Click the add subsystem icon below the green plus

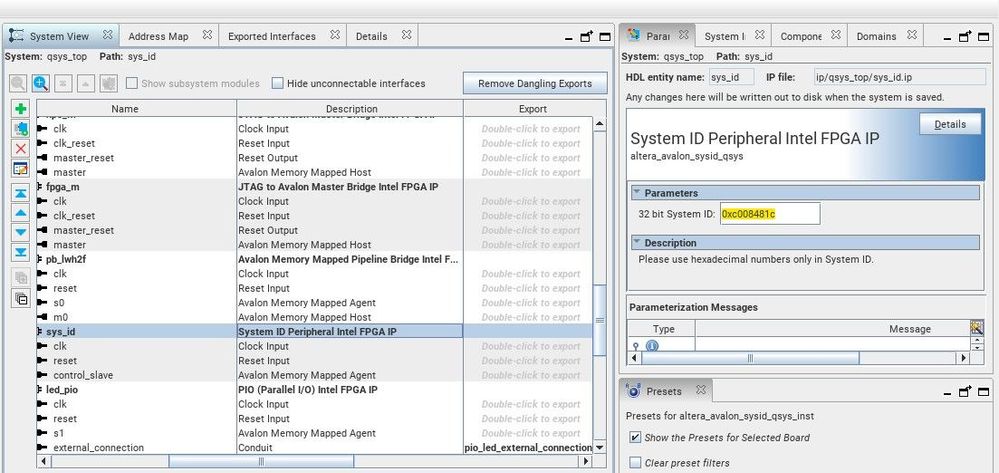21,129
